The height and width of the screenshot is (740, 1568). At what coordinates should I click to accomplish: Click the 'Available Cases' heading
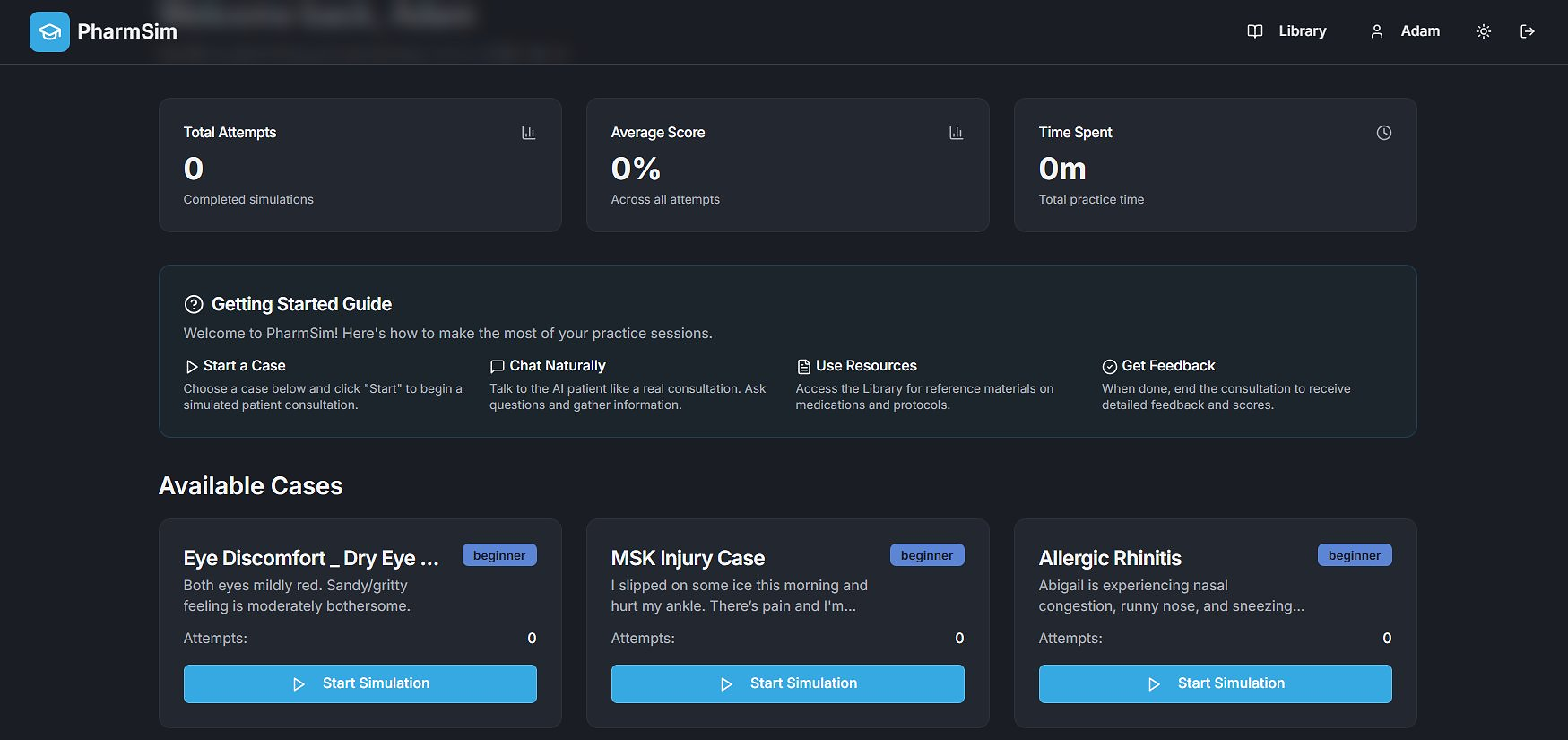(x=251, y=485)
